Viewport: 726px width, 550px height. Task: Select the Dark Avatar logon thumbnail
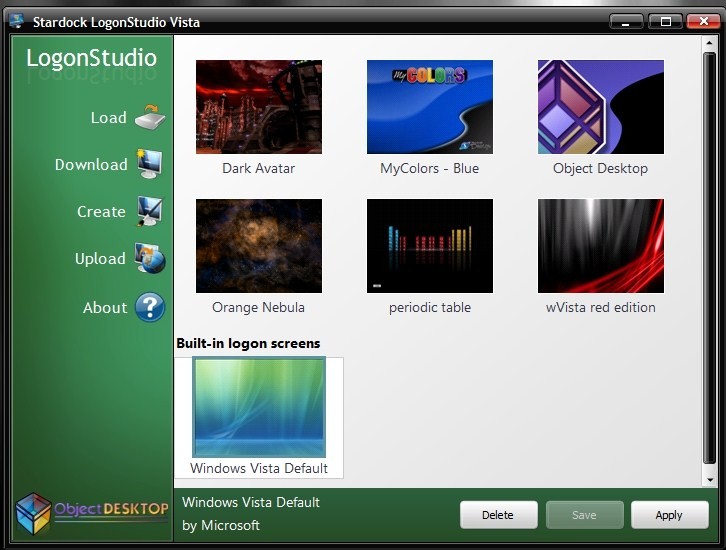pyautogui.click(x=259, y=107)
